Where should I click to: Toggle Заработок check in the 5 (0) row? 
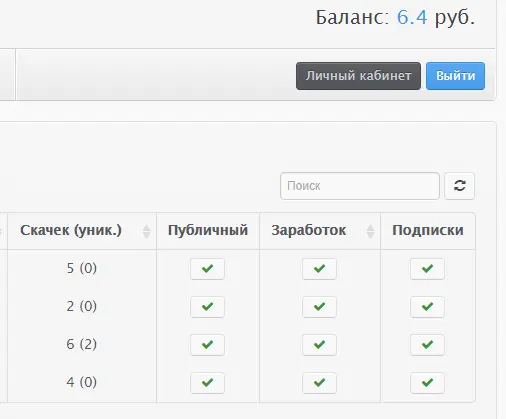(319, 269)
